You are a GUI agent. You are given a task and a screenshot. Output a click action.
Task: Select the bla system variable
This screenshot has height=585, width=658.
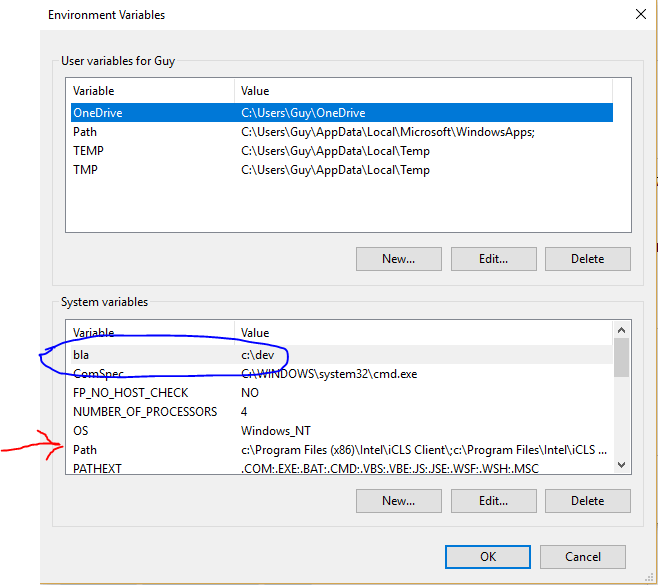tap(342, 355)
